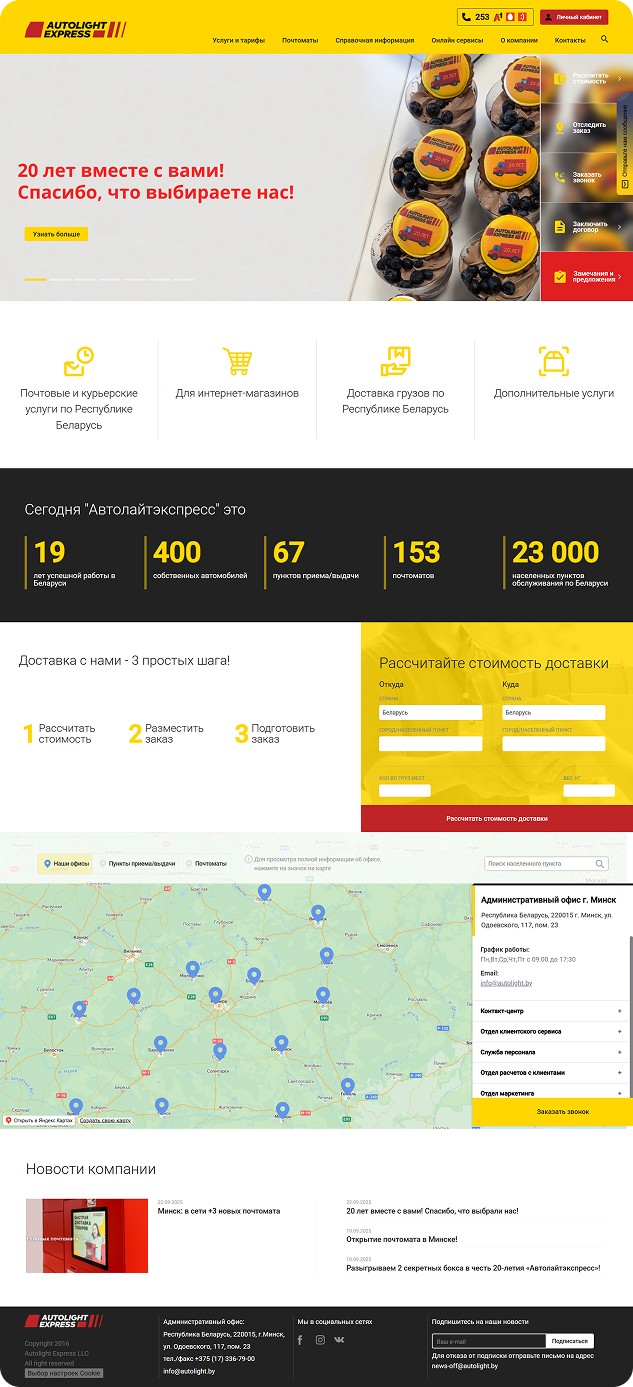633x1387 pixels.
Task: Click the info@autolight.by email in office panel
Action: 506,983
